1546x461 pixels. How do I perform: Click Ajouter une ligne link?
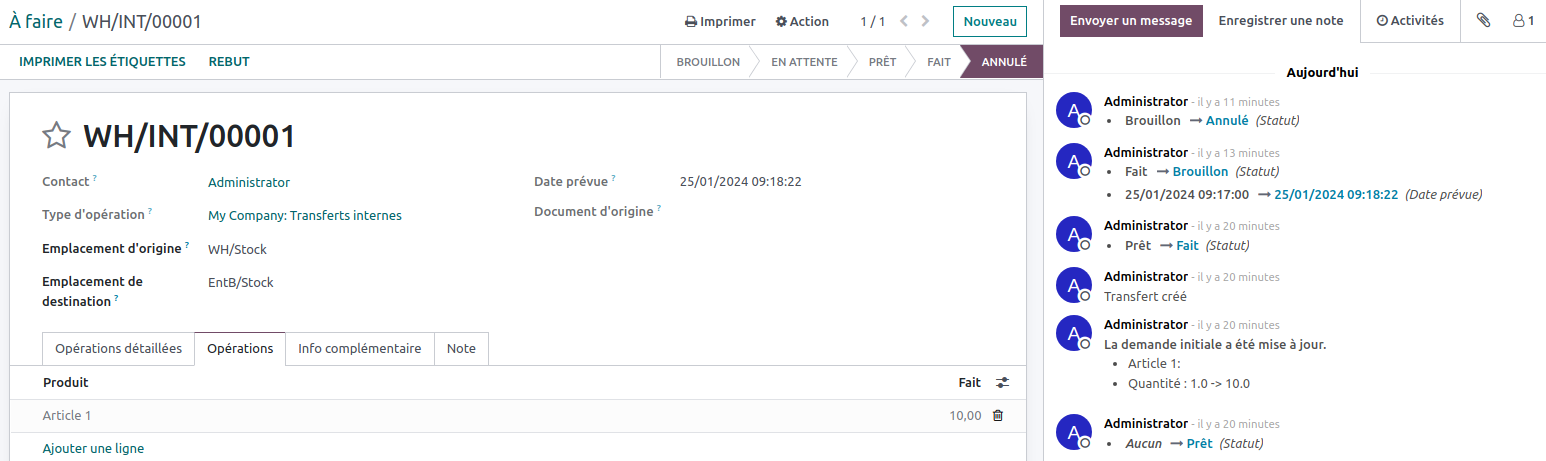(x=93, y=449)
